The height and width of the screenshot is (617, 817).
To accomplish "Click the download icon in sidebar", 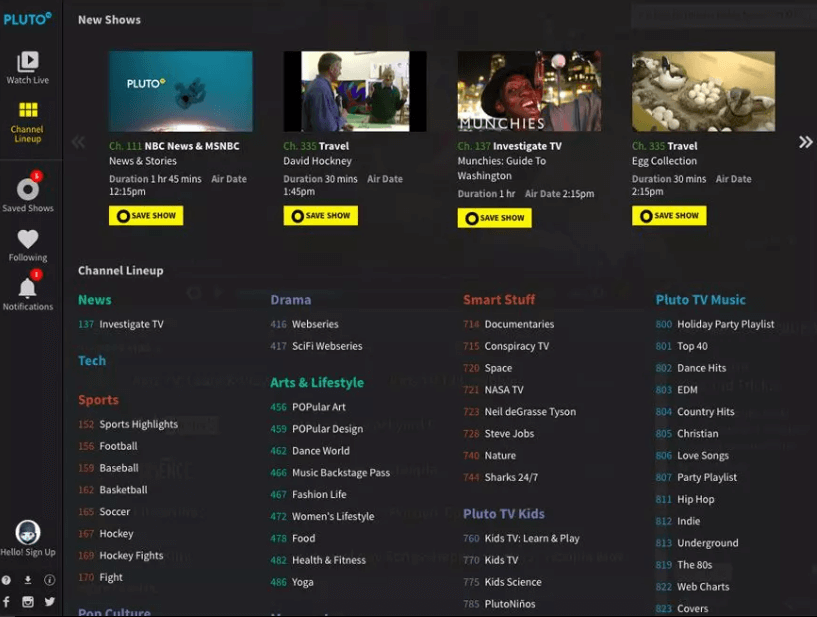I will coord(28,580).
